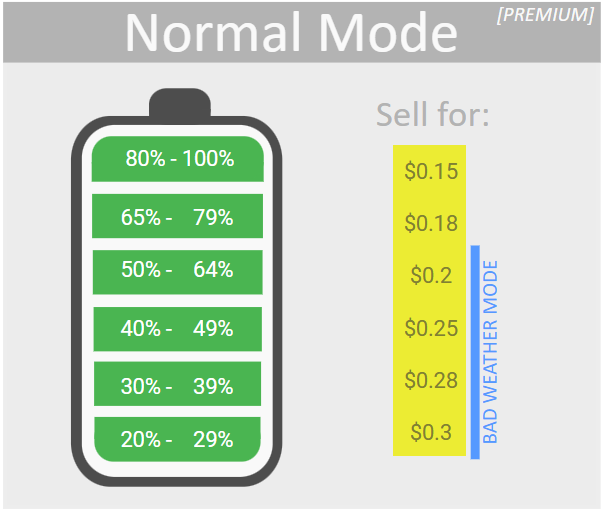Select the 65% - 79% battery segment

click(x=177, y=217)
